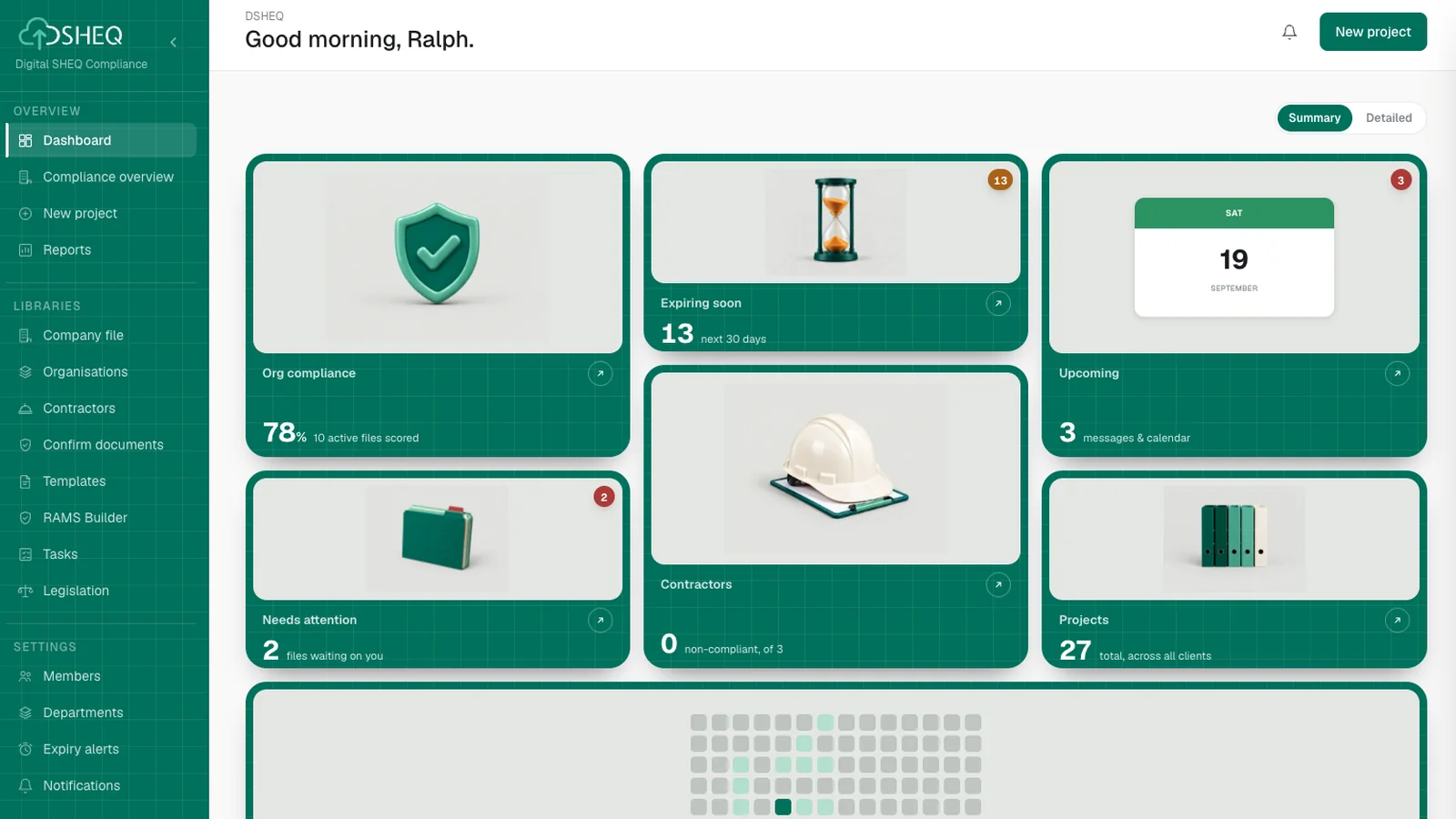Open the Members people icon
This screenshot has width=1456, height=819.
[x=25, y=676]
